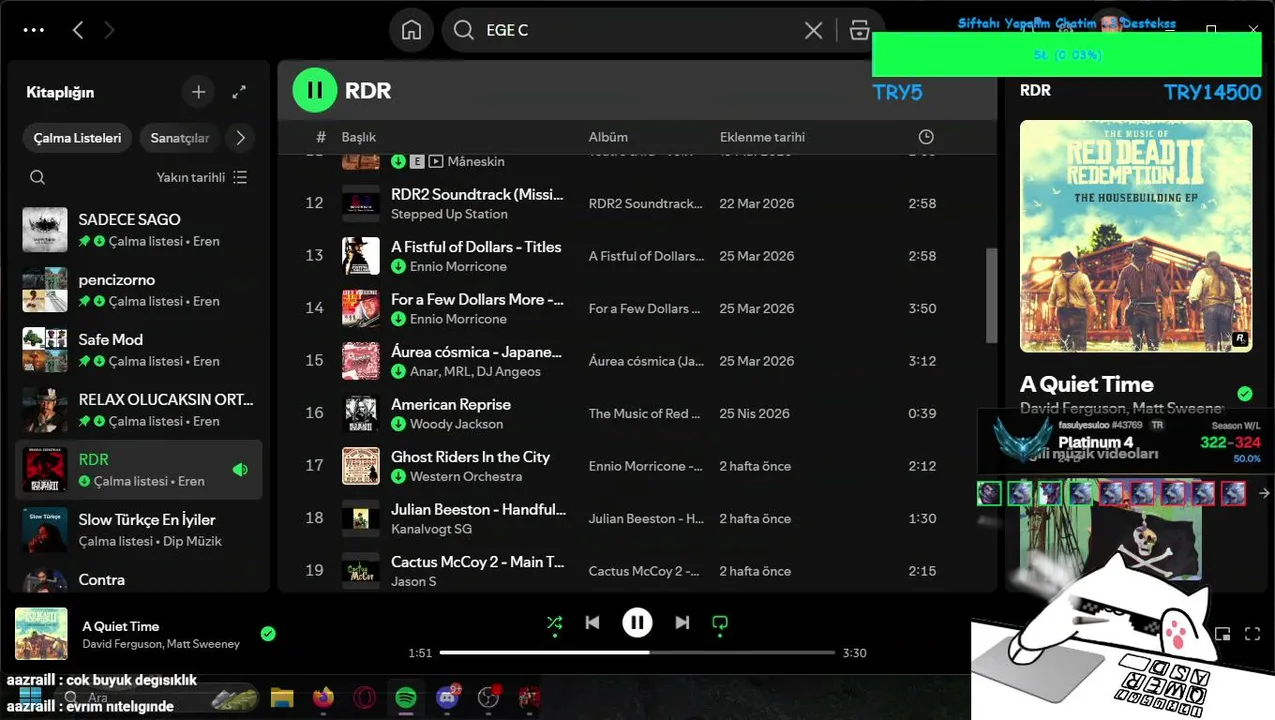Viewport: 1275px width, 720px height.
Task: Click Ennio Morricone under A Fistful of Dollars
Action: pos(458,266)
